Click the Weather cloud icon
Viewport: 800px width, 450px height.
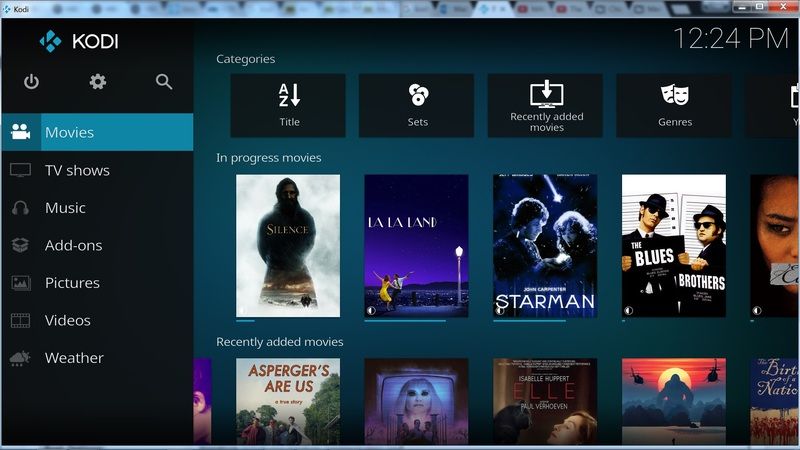pos(20,358)
